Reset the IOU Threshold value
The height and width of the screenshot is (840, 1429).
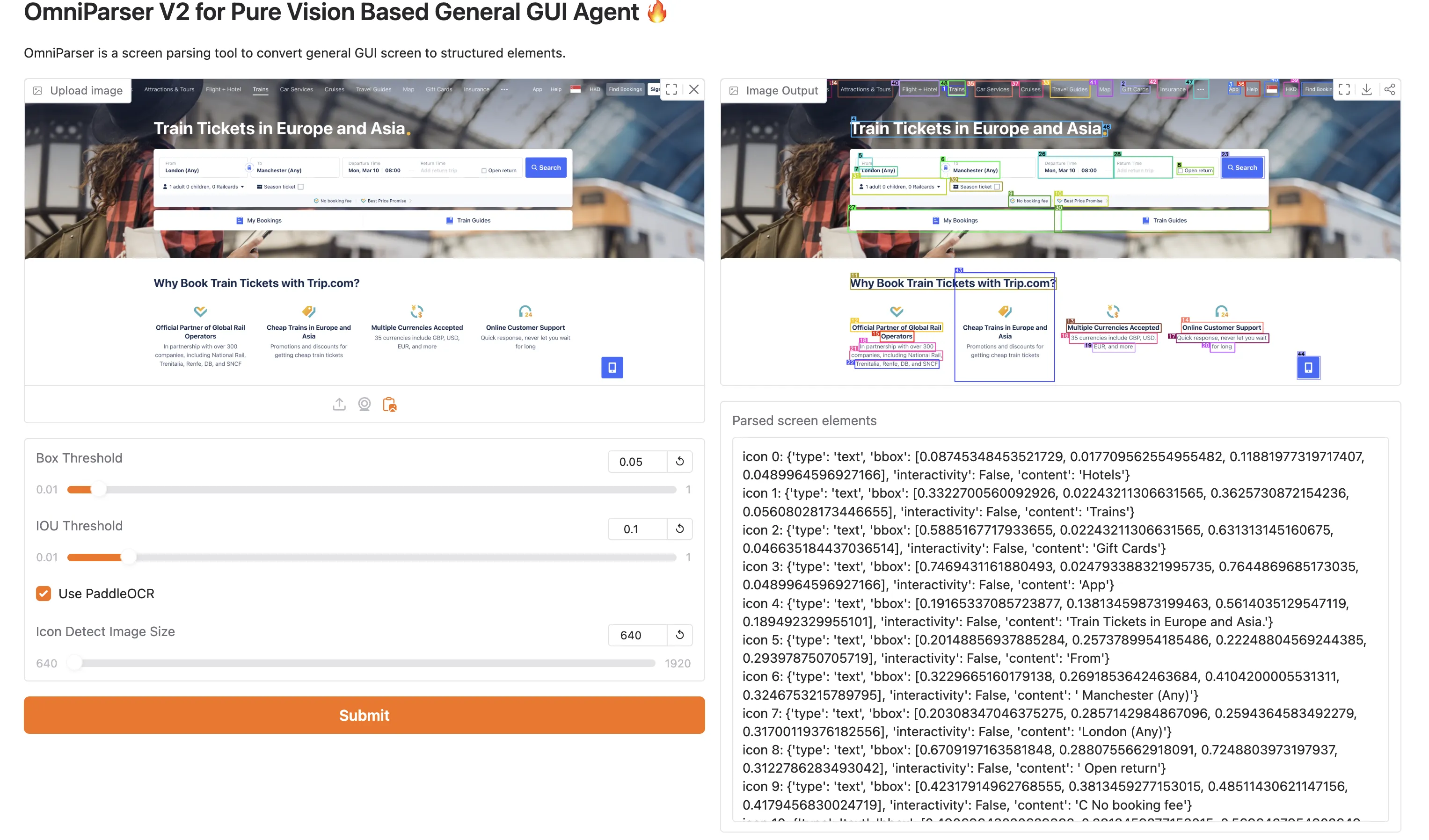[x=680, y=529]
